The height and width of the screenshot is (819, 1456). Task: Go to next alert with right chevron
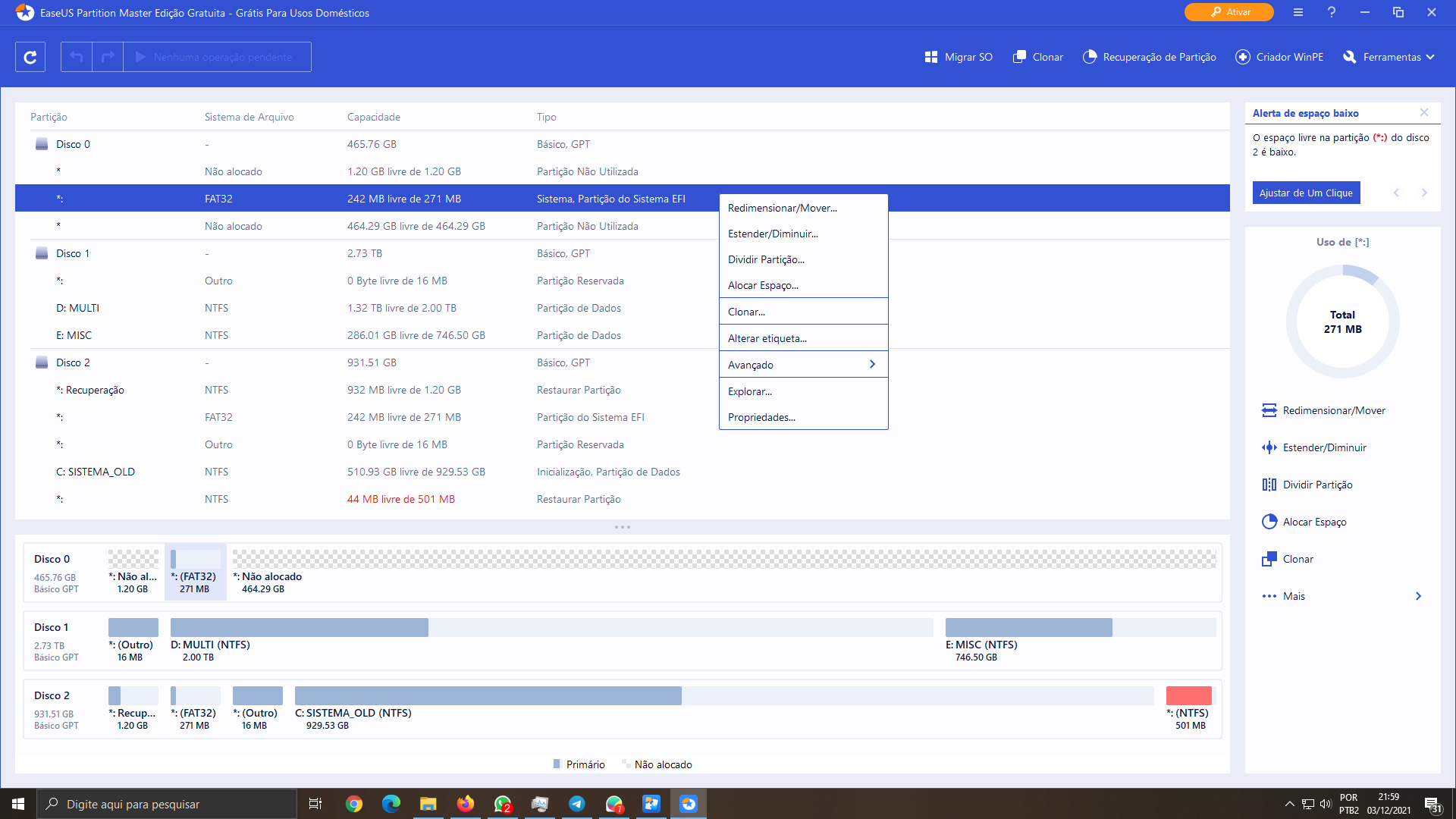[1424, 193]
